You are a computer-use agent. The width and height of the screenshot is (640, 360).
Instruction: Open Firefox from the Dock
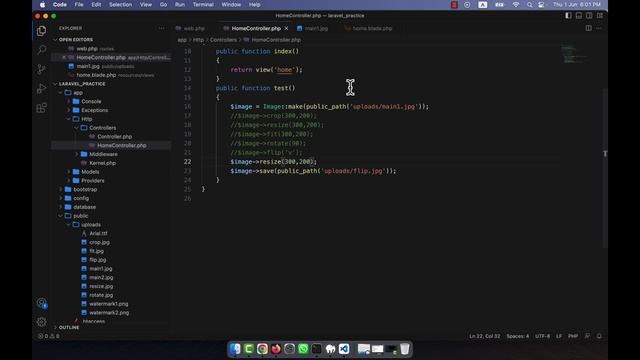[276, 349]
